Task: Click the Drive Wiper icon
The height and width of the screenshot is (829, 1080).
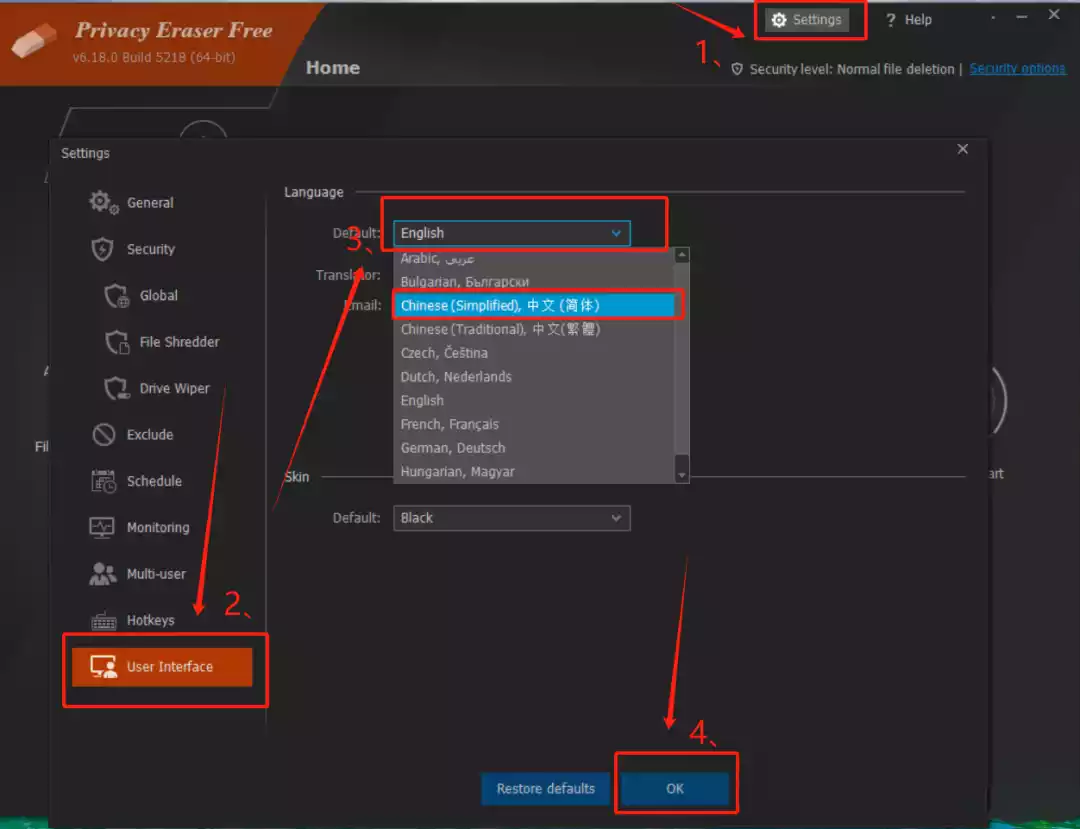Action: click(116, 388)
